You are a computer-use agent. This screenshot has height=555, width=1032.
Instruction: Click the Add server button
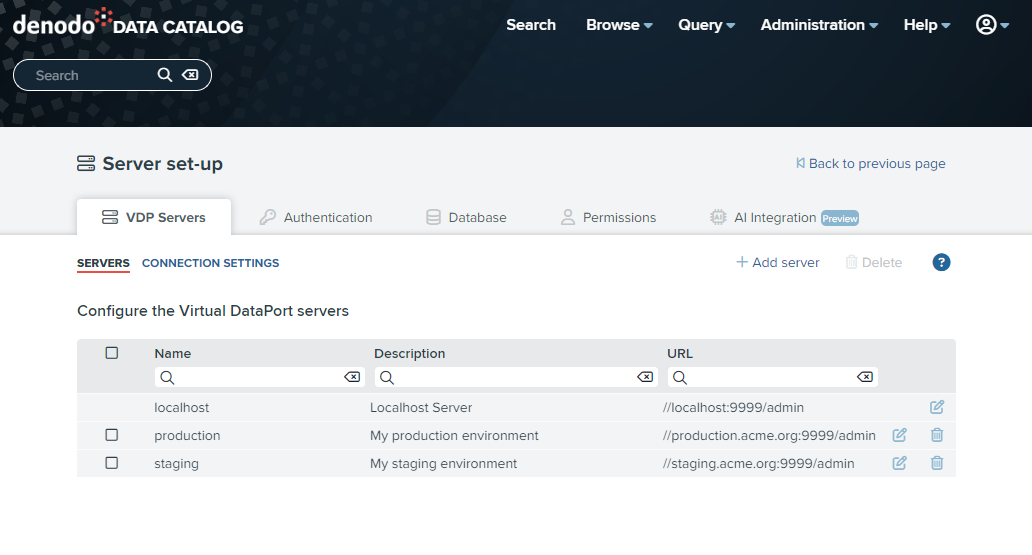click(x=778, y=262)
